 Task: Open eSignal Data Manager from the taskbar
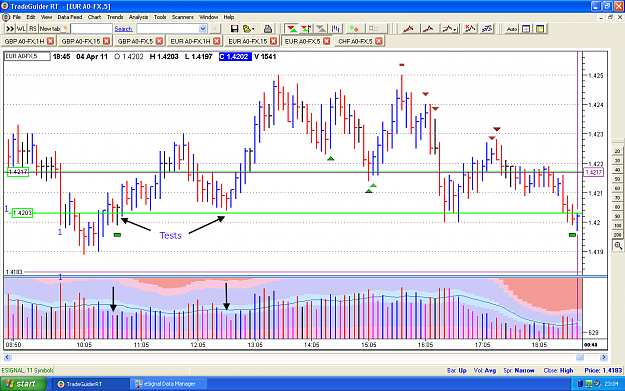pyautogui.click(x=169, y=384)
